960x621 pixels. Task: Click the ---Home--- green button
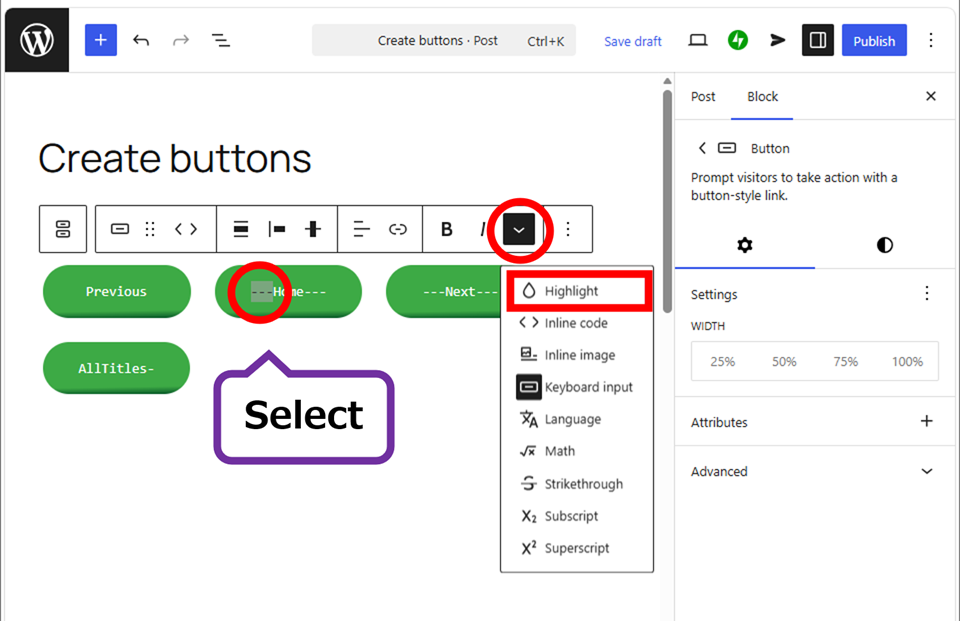coord(288,292)
